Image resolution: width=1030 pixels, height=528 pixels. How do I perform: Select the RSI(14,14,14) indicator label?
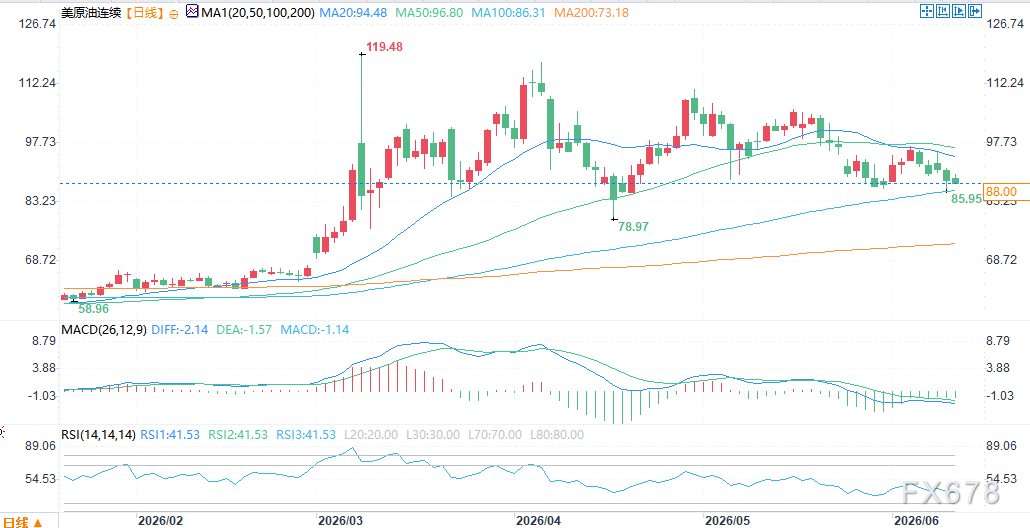(98, 434)
